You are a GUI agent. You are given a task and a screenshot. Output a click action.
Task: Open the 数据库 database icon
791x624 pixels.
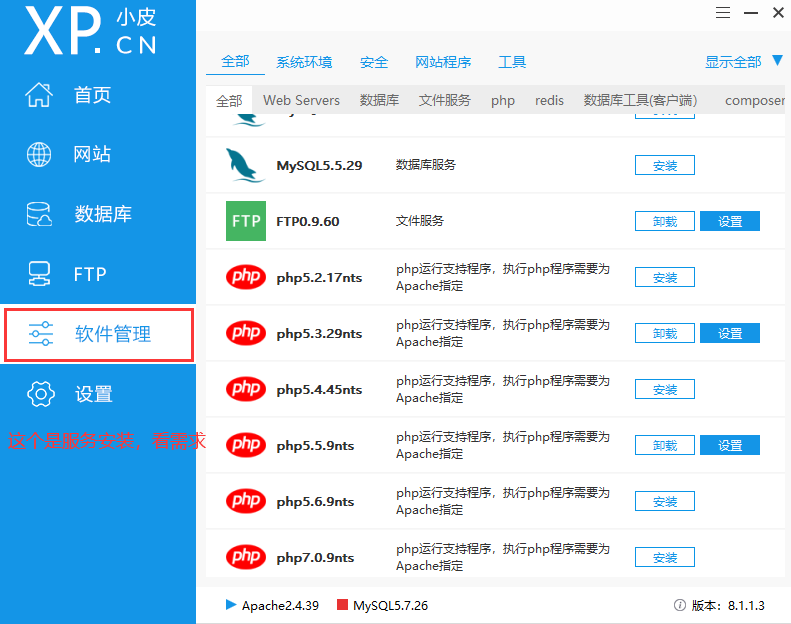click(x=39, y=214)
